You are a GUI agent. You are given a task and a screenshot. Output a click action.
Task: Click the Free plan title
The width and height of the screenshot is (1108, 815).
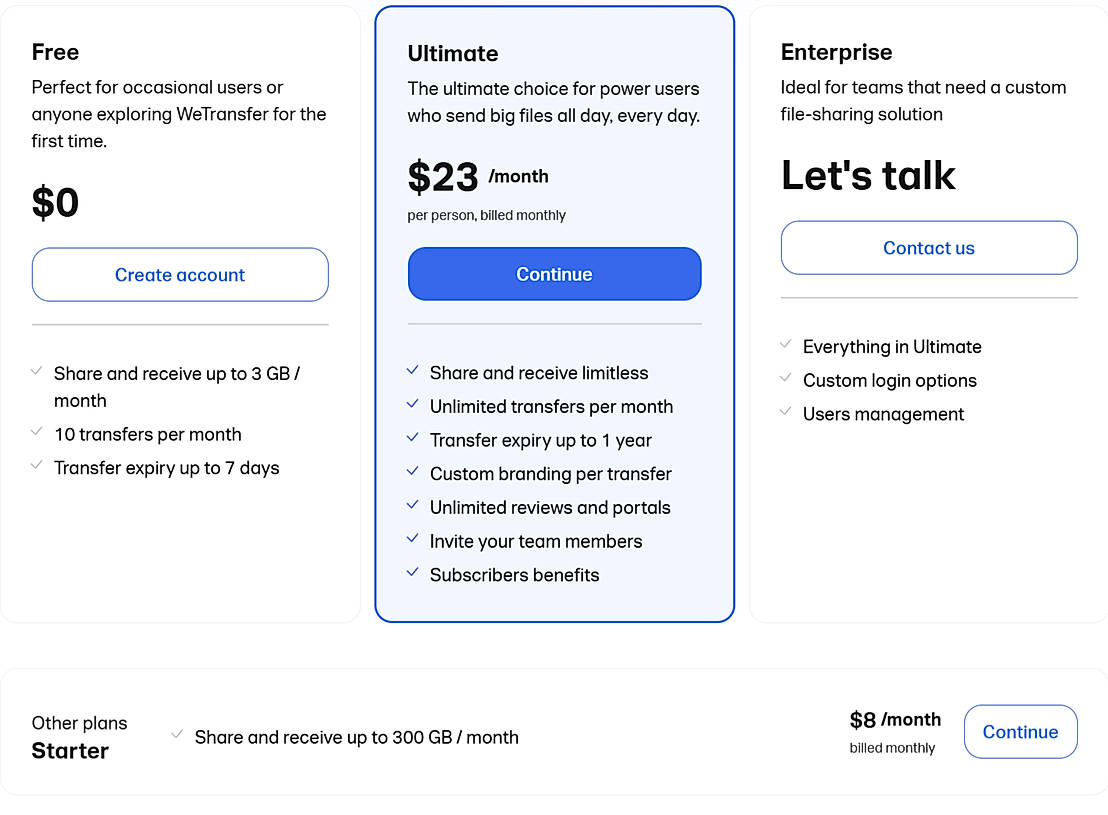point(55,52)
